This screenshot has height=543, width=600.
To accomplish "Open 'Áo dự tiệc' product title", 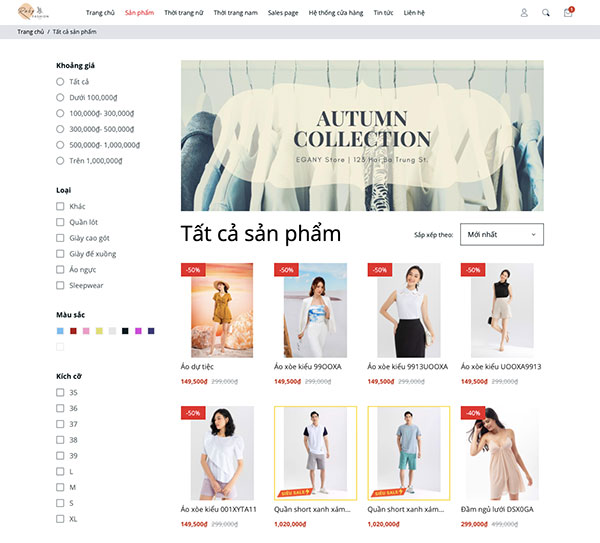I will (197, 367).
